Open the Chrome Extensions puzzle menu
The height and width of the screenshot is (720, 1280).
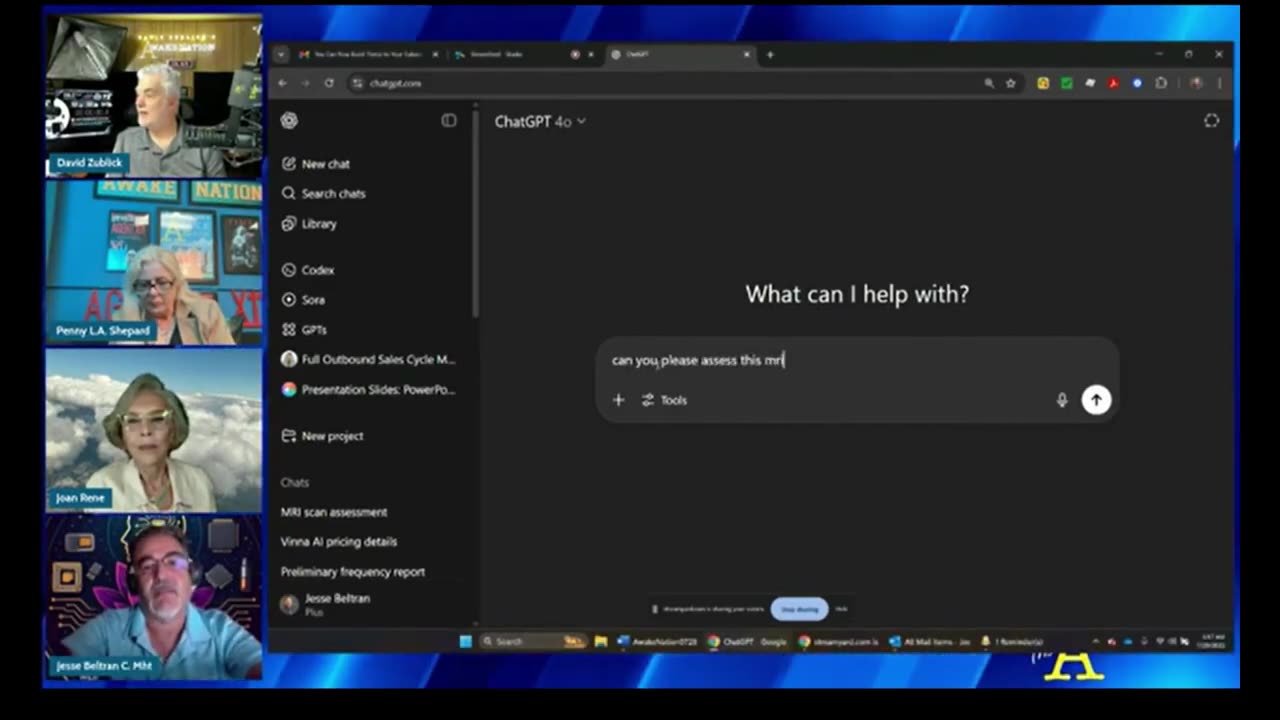(1161, 83)
